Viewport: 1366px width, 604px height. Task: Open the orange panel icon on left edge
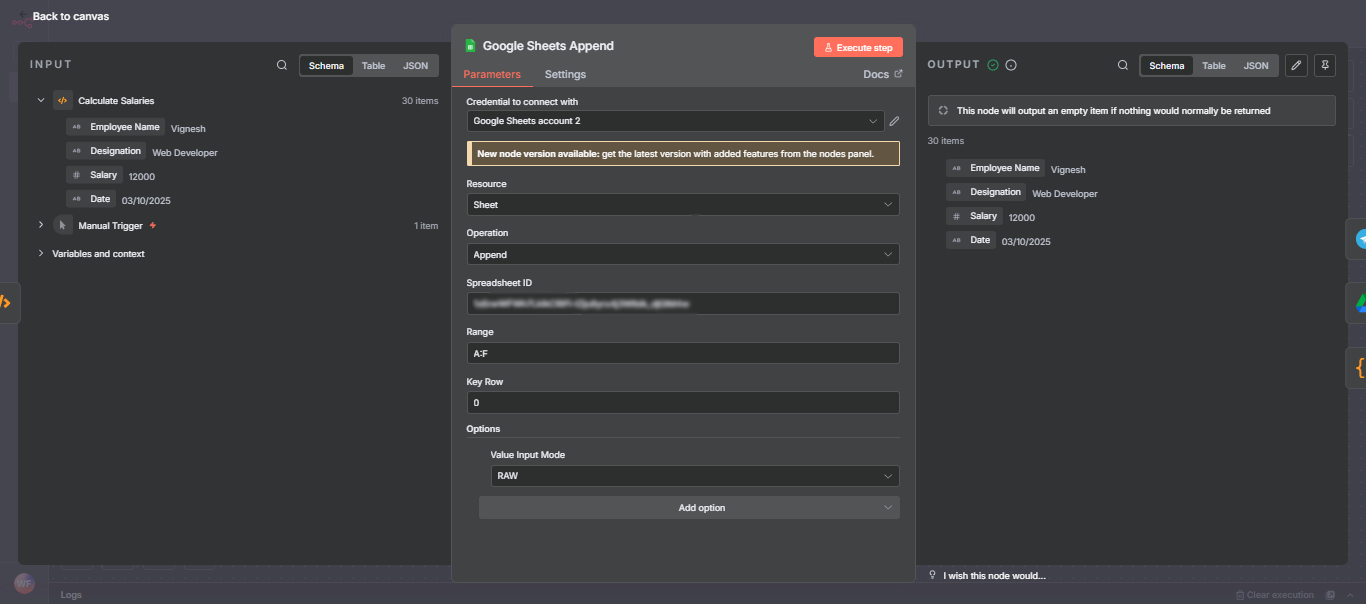[x=8, y=301]
